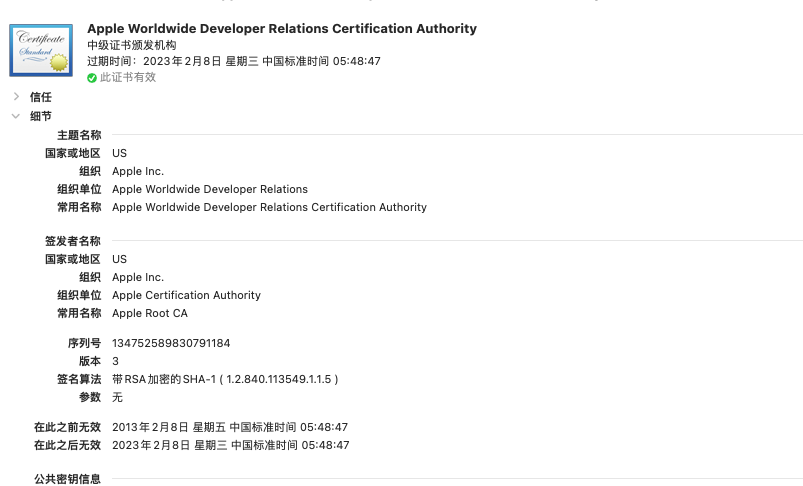Select subject common name value ending 'Certification Authority'
Screen dimensions: 803x486
269,207
